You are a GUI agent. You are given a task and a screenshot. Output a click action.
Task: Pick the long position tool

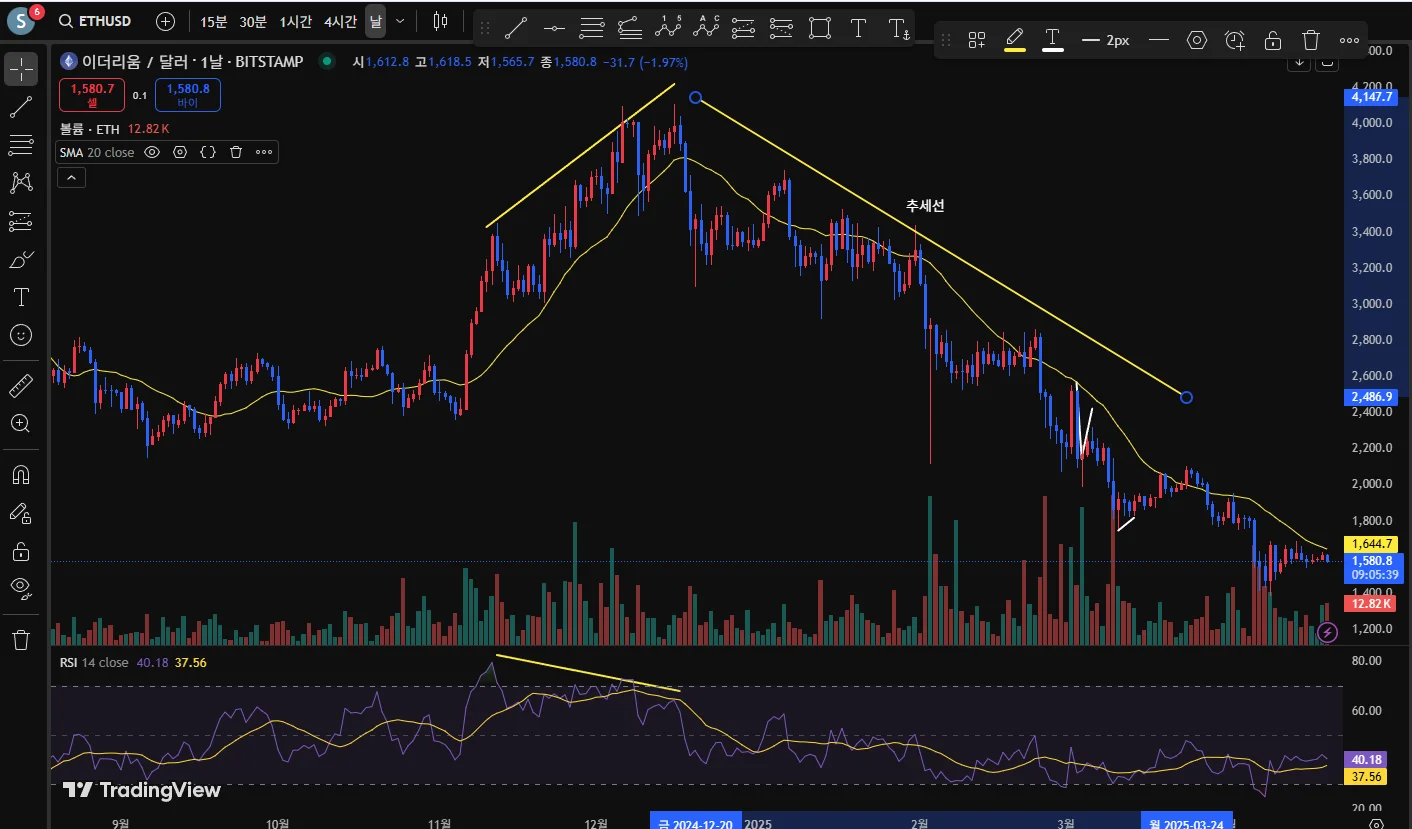point(743,28)
